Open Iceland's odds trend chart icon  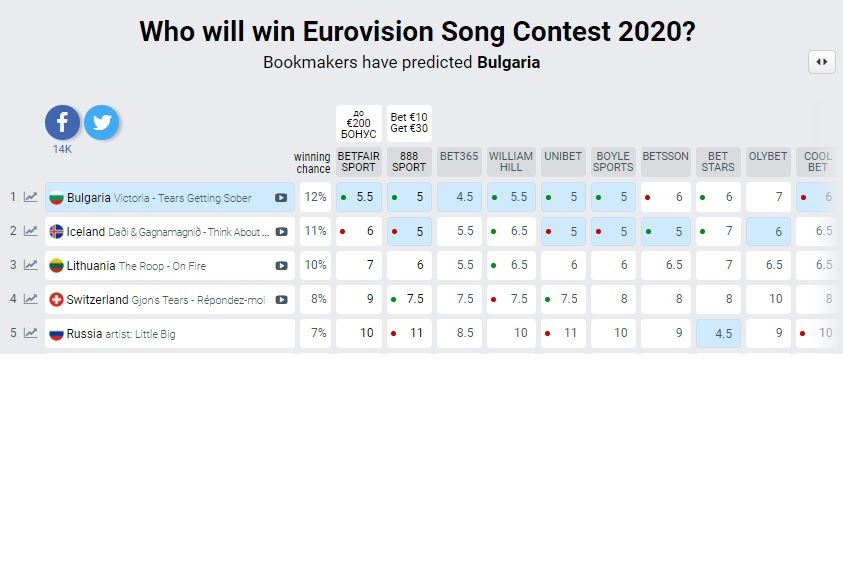31,231
